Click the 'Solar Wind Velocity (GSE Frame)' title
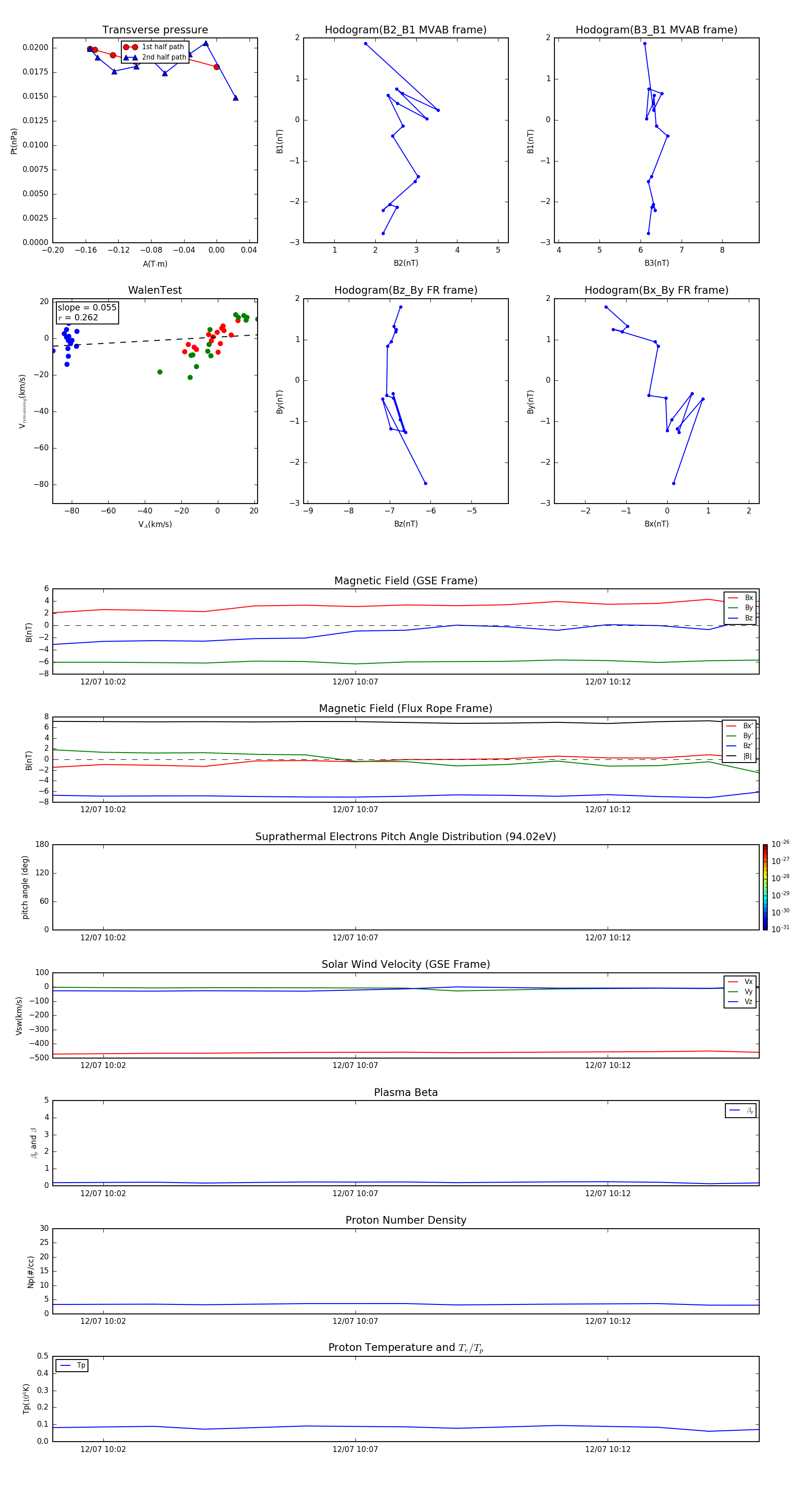 tap(406, 964)
